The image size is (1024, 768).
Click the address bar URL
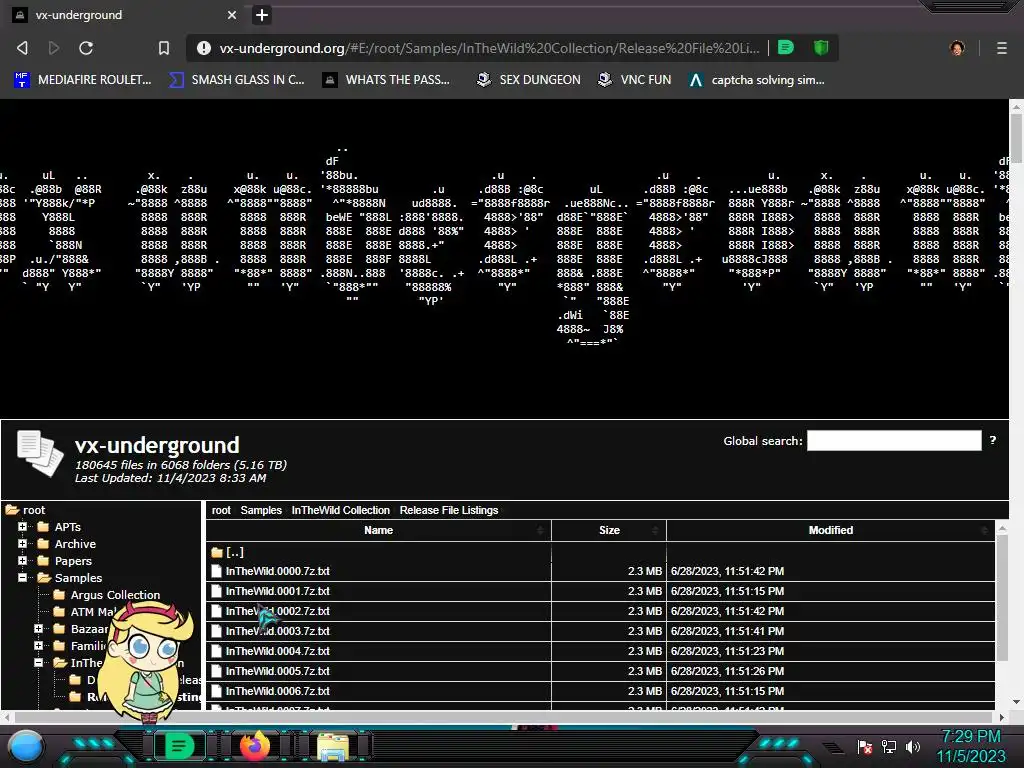pyautogui.click(x=489, y=48)
